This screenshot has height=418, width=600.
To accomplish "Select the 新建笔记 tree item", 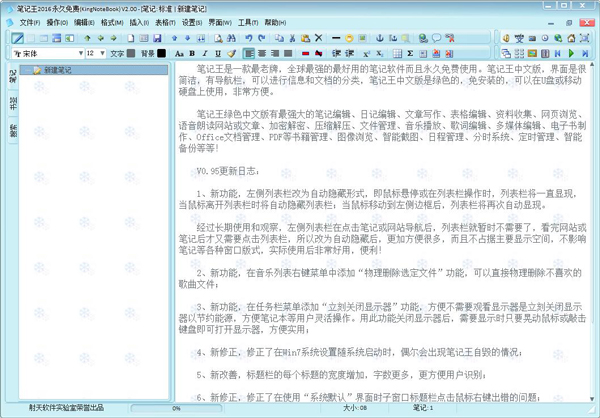I will (x=94, y=70).
